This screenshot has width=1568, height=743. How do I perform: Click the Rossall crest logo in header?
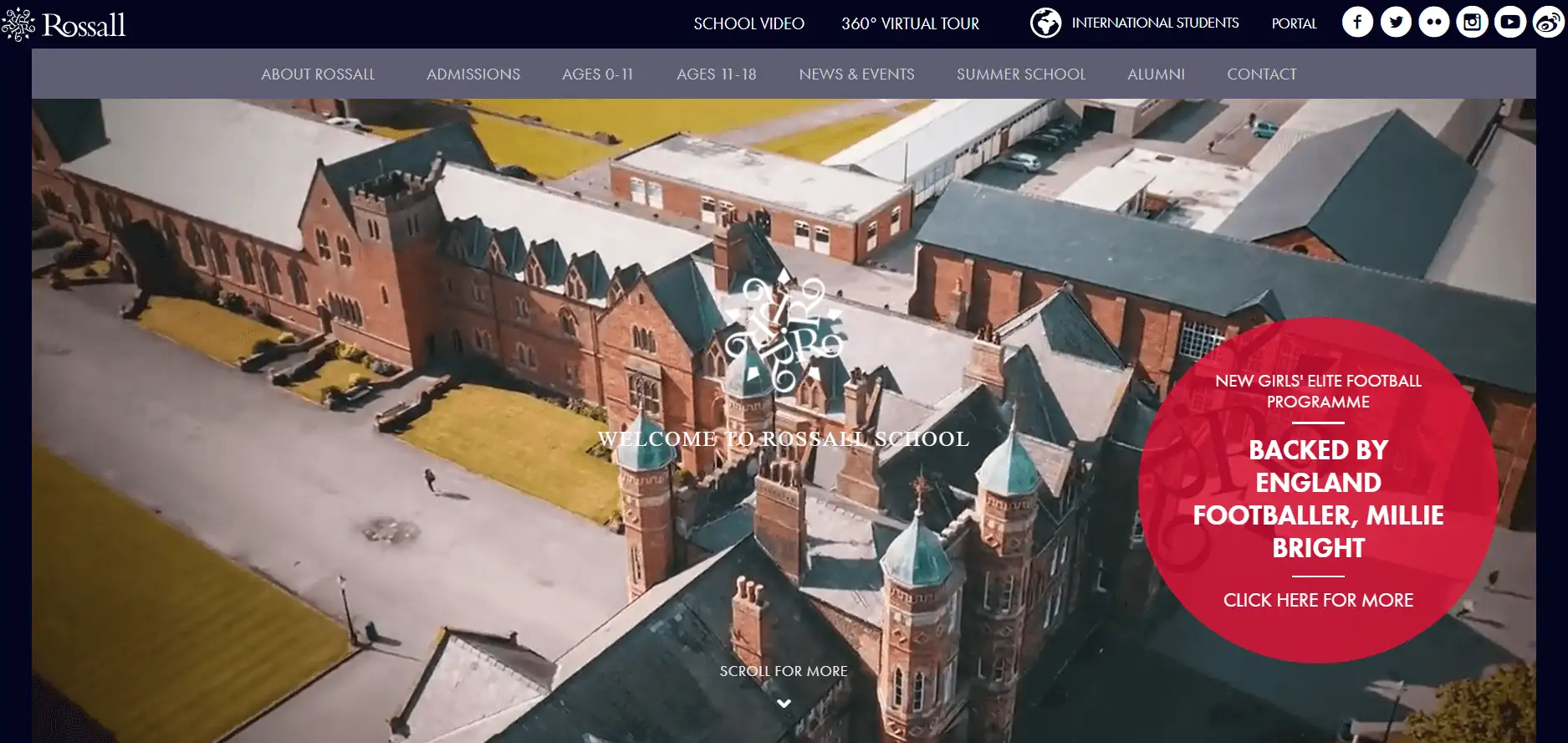tap(18, 24)
